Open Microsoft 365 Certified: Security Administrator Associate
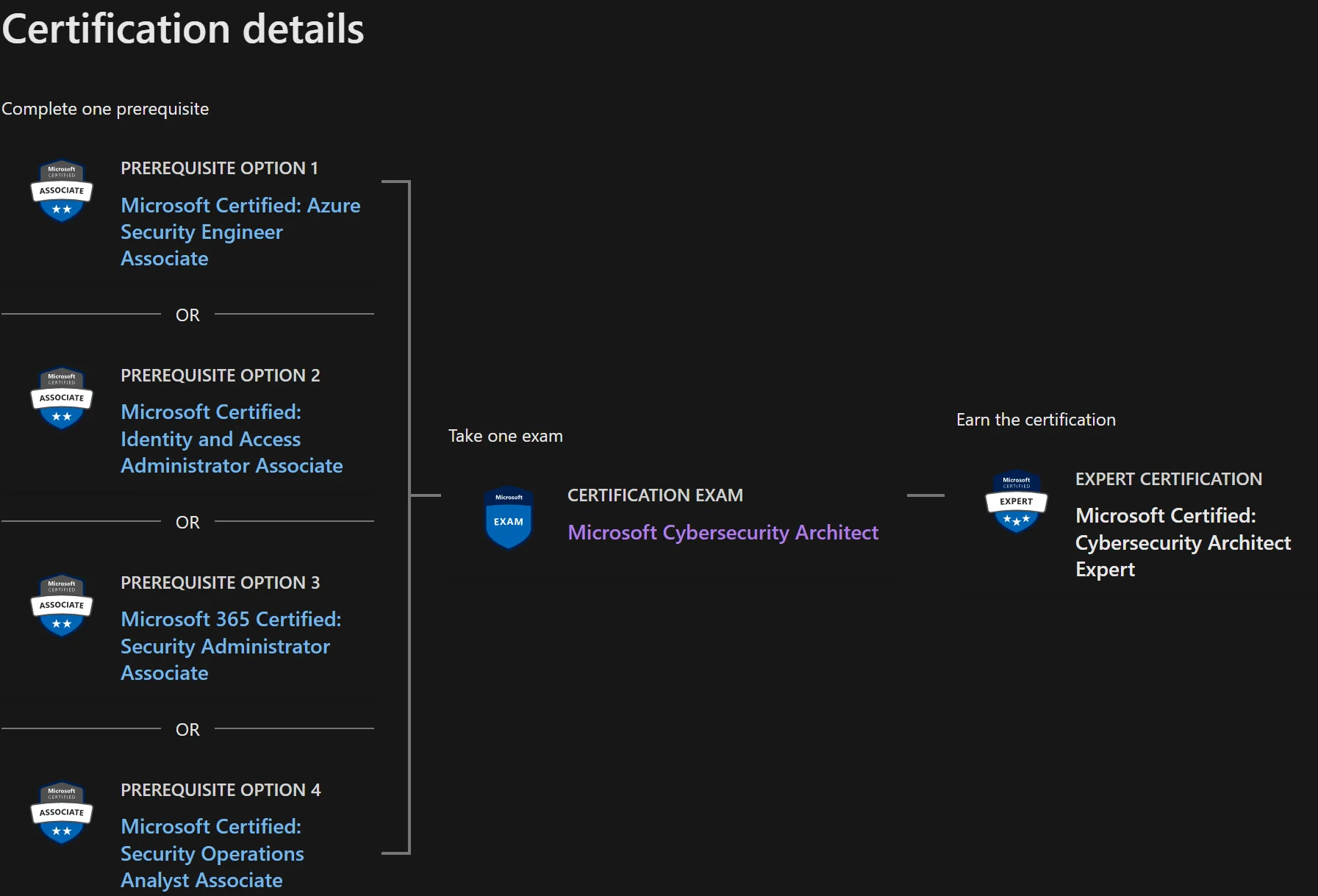The image size is (1318, 896). point(232,646)
